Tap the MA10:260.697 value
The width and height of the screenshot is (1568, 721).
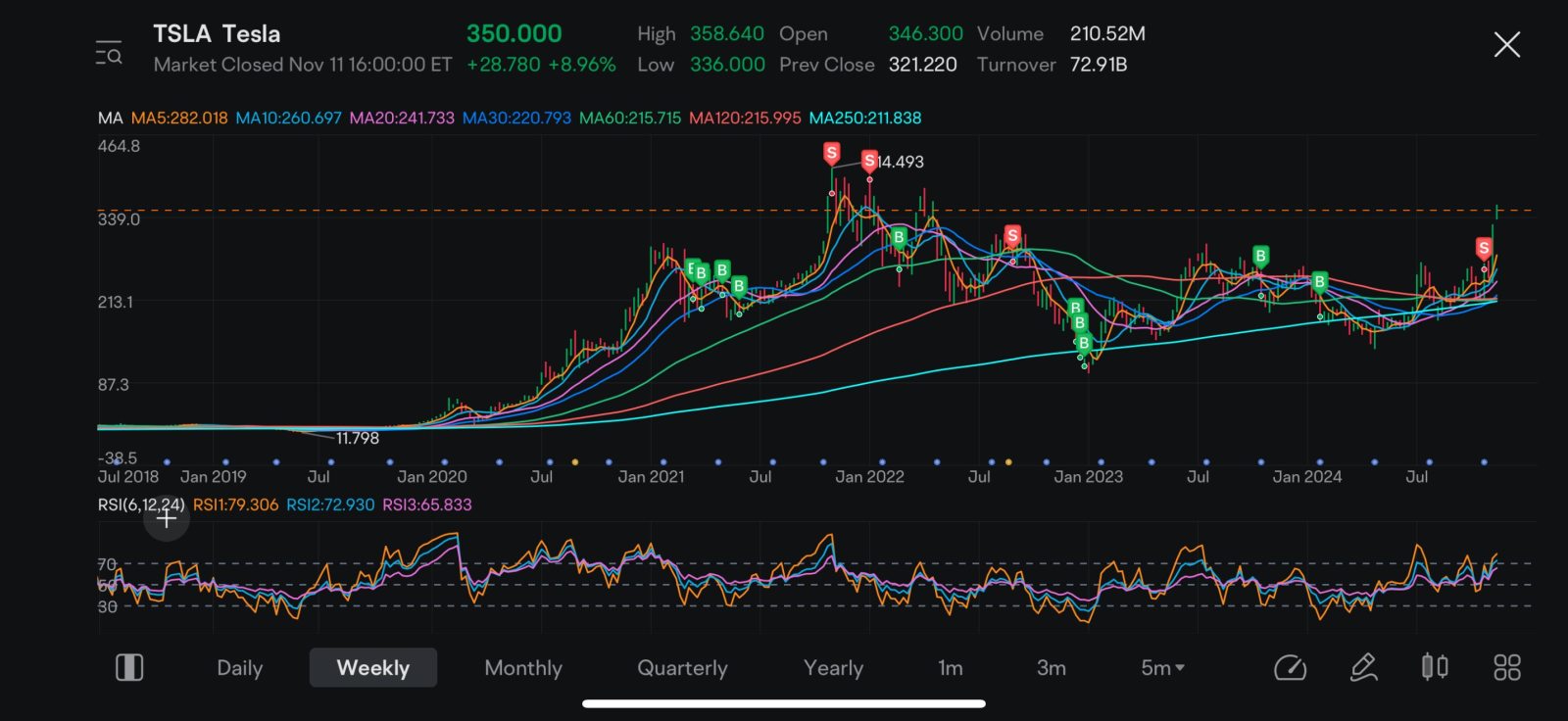click(289, 118)
